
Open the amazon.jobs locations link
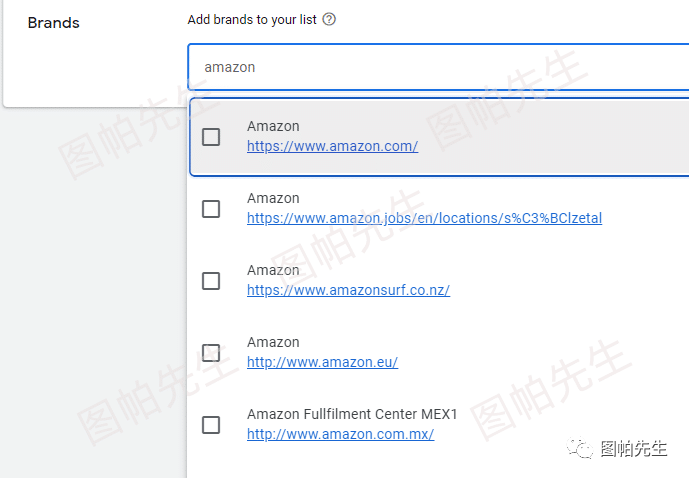(424, 218)
